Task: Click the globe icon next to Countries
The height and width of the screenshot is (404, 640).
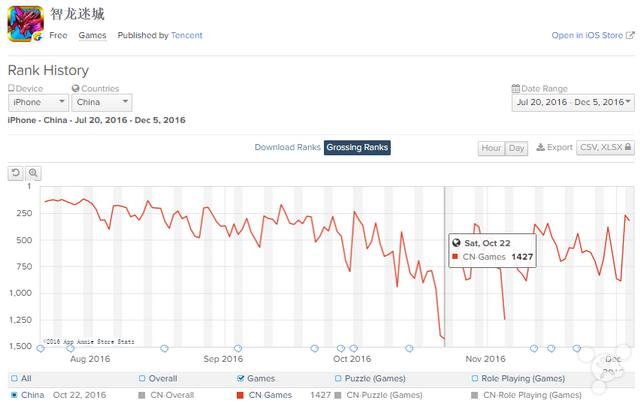Action: pyautogui.click(x=76, y=89)
